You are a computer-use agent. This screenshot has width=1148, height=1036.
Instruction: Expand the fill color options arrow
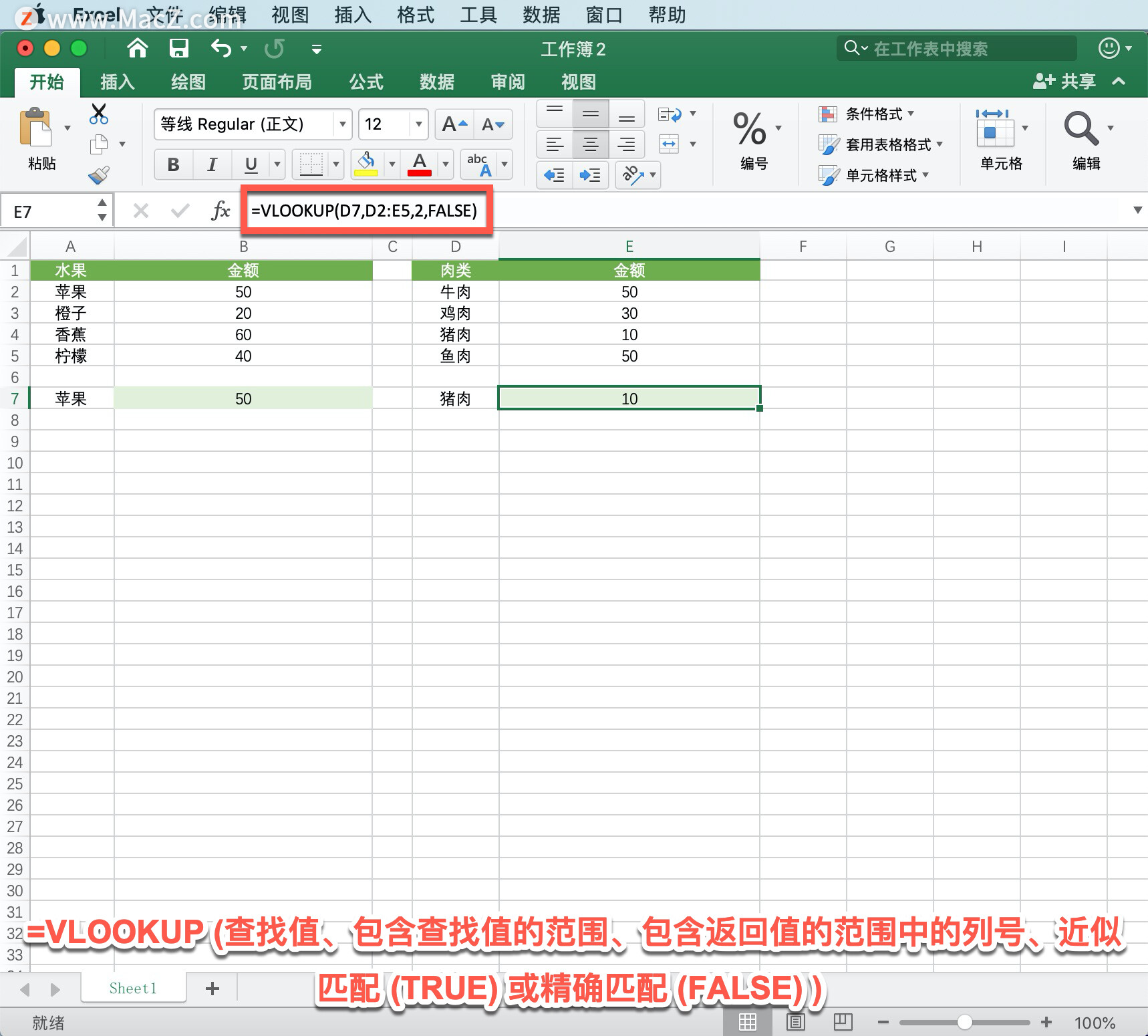(392, 164)
